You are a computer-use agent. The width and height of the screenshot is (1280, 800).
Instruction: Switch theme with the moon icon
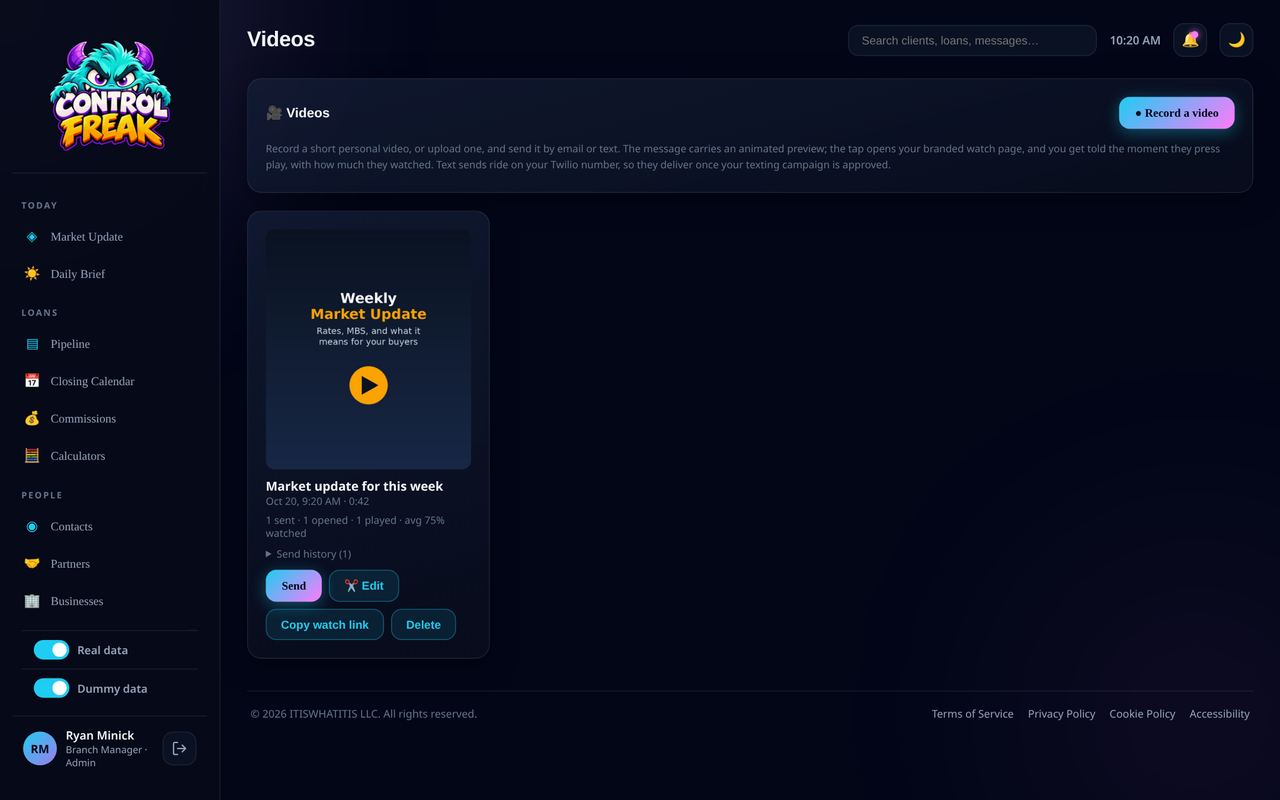click(x=1236, y=40)
